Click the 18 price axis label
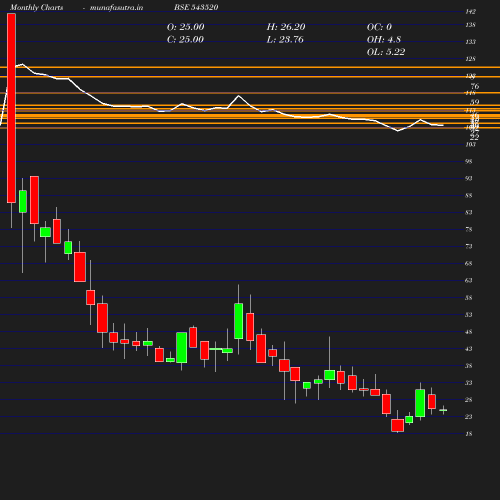This screenshot has width=500, height=500. (x=469, y=434)
